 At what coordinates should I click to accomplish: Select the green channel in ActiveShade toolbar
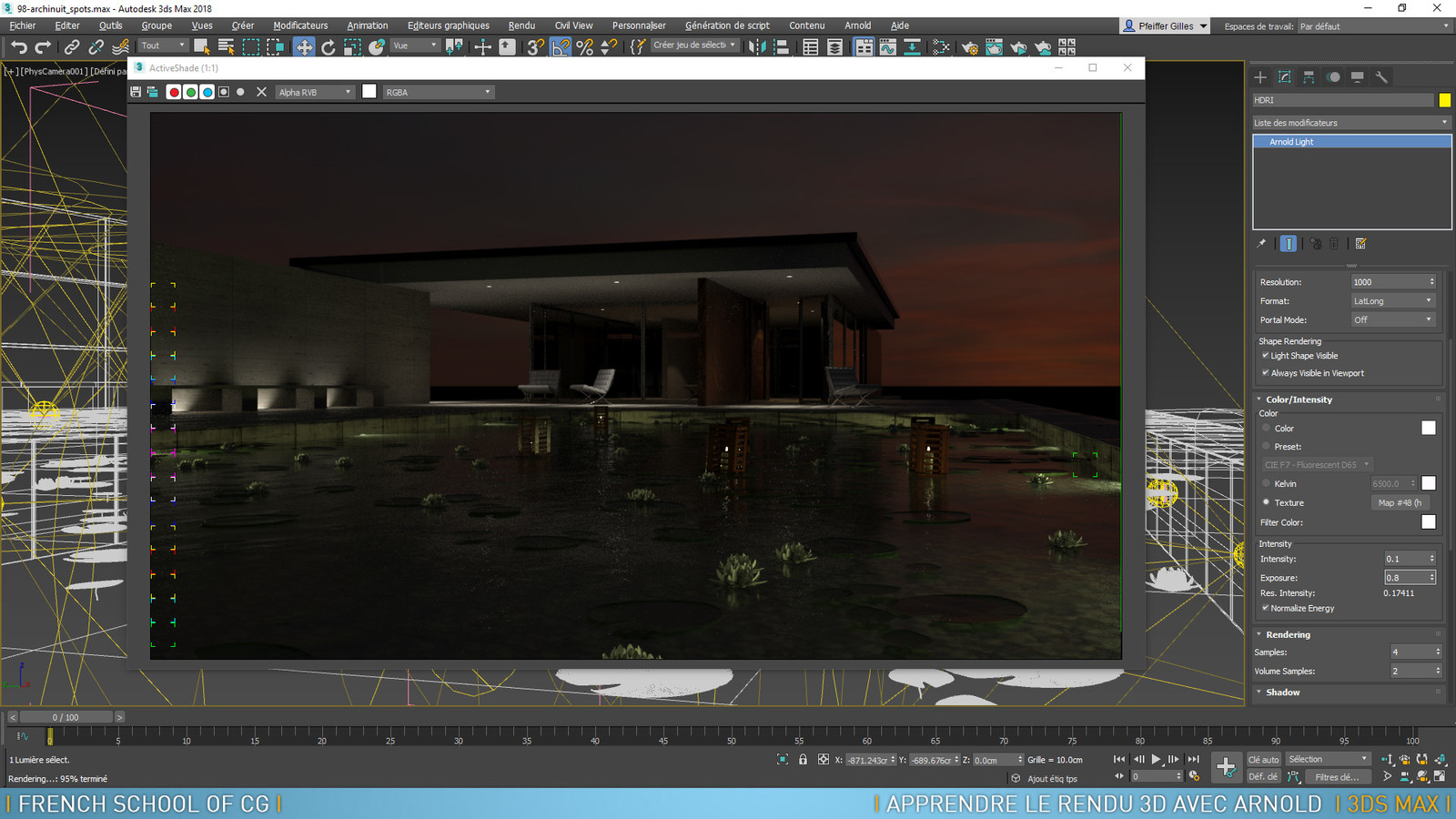point(190,92)
